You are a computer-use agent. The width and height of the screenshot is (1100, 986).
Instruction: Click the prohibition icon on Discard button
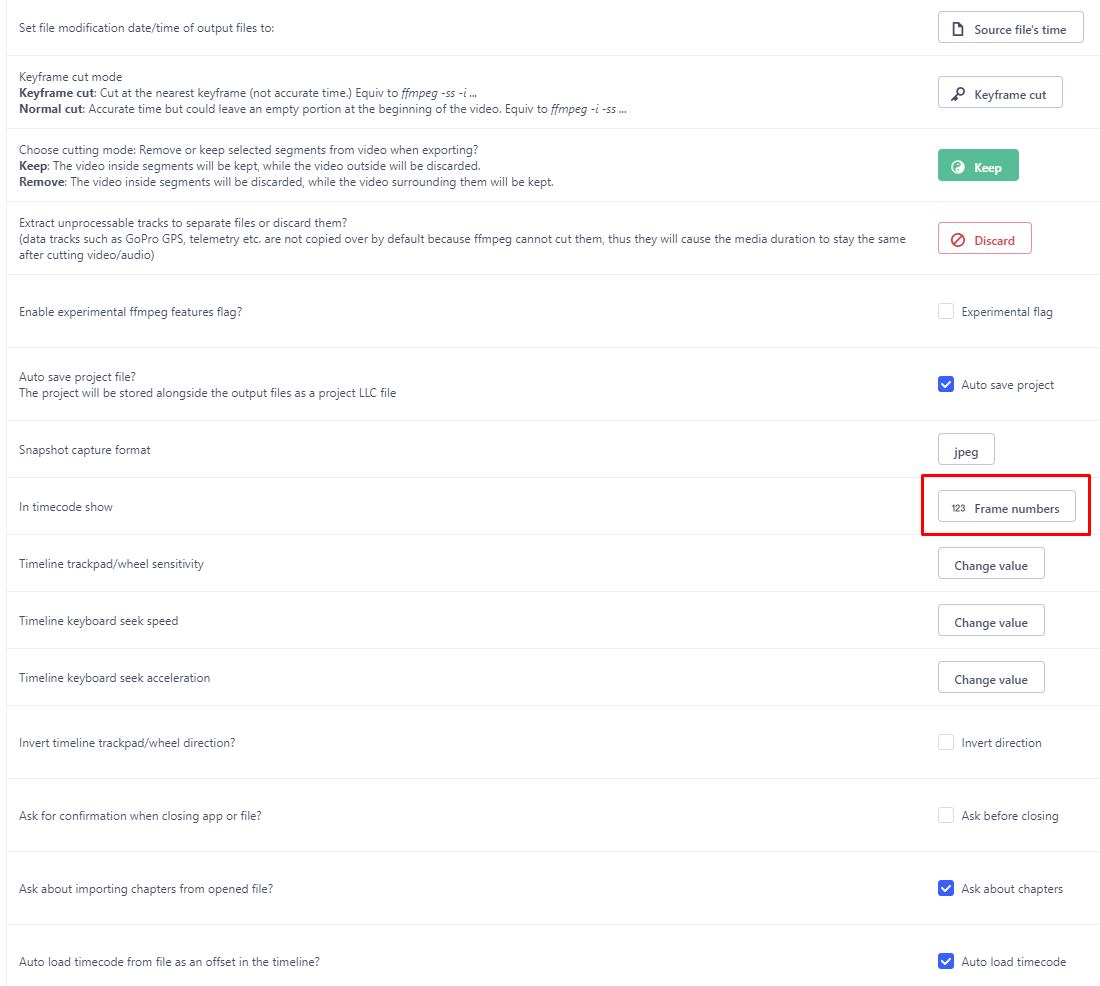pos(958,238)
